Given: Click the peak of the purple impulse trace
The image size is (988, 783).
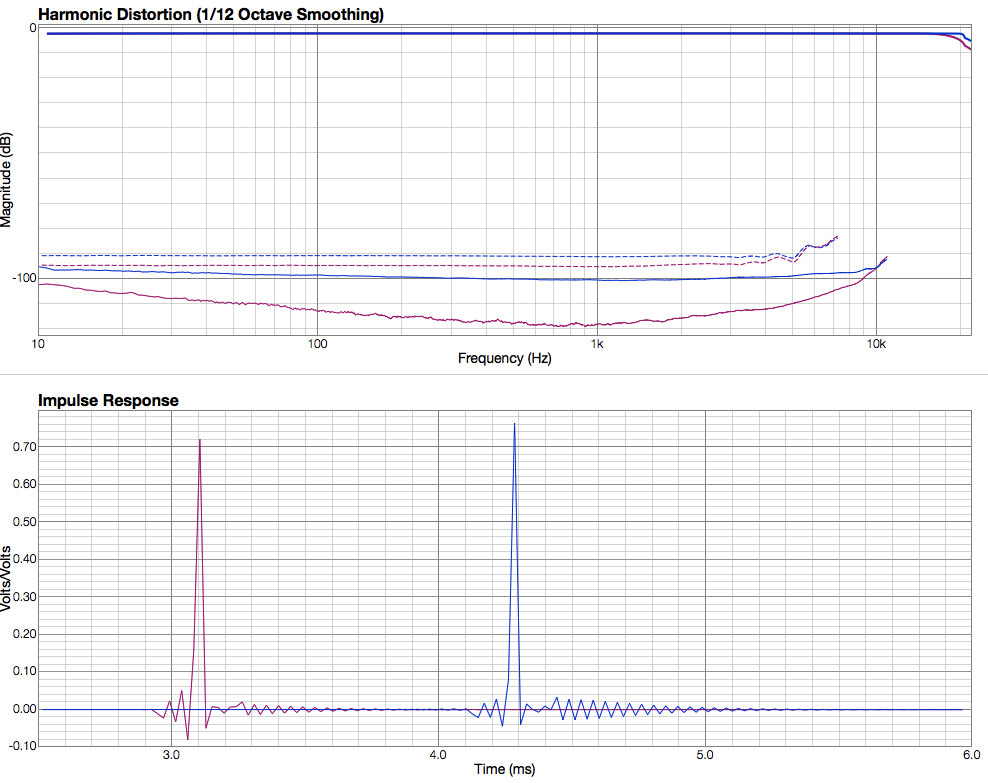Looking at the screenshot, I should (200, 440).
